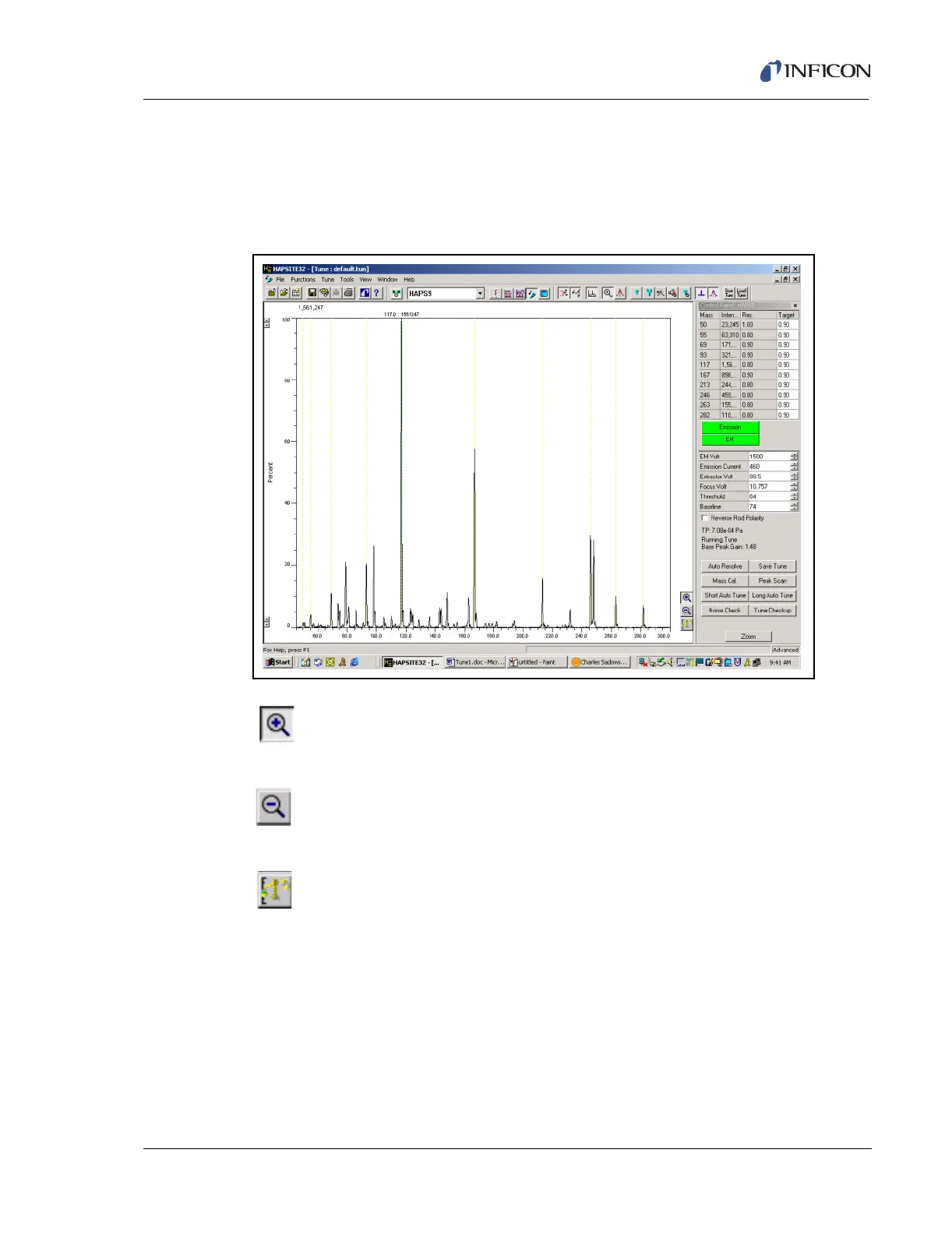Click the Target cell for mass 50
Viewport: 952px width, 1234px height.
pyautogui.click(x=787, y=325)
